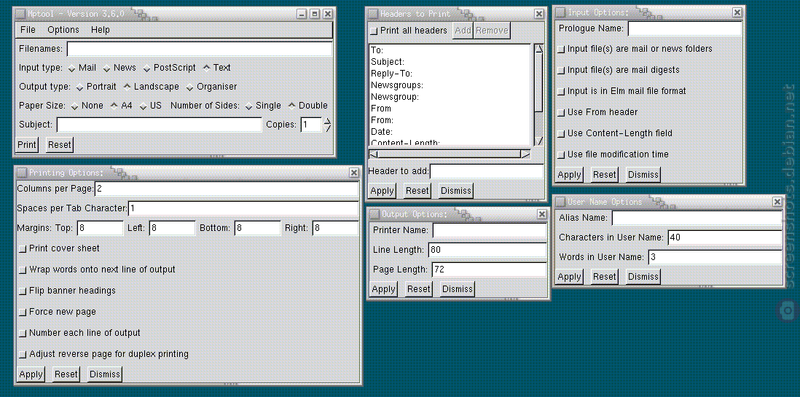Toggle Flip banner headings
Screen dimensions: 800x397
coord(22,291)
